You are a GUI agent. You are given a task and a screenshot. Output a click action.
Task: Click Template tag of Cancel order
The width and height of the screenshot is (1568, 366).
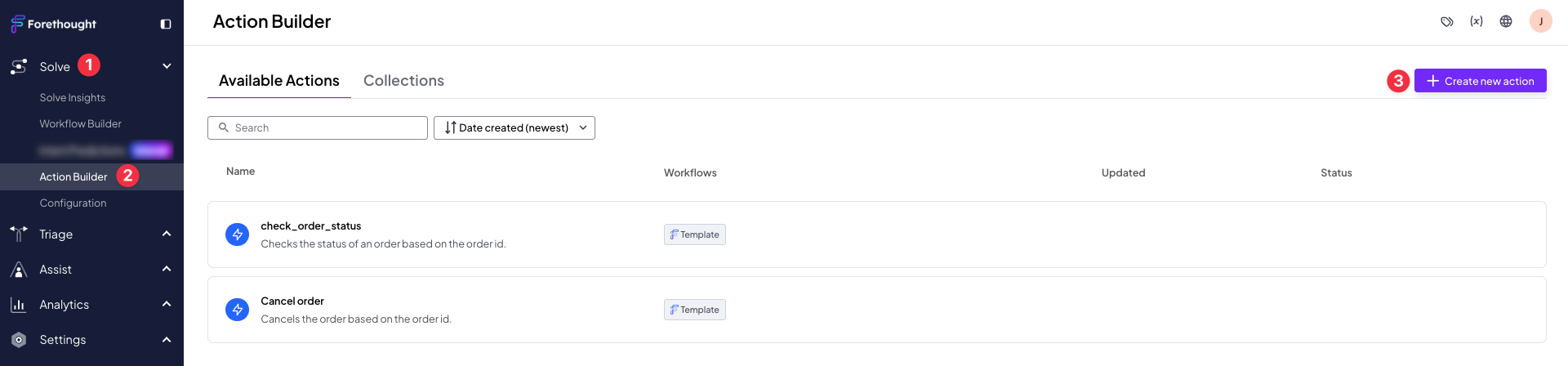click(695, 310)
